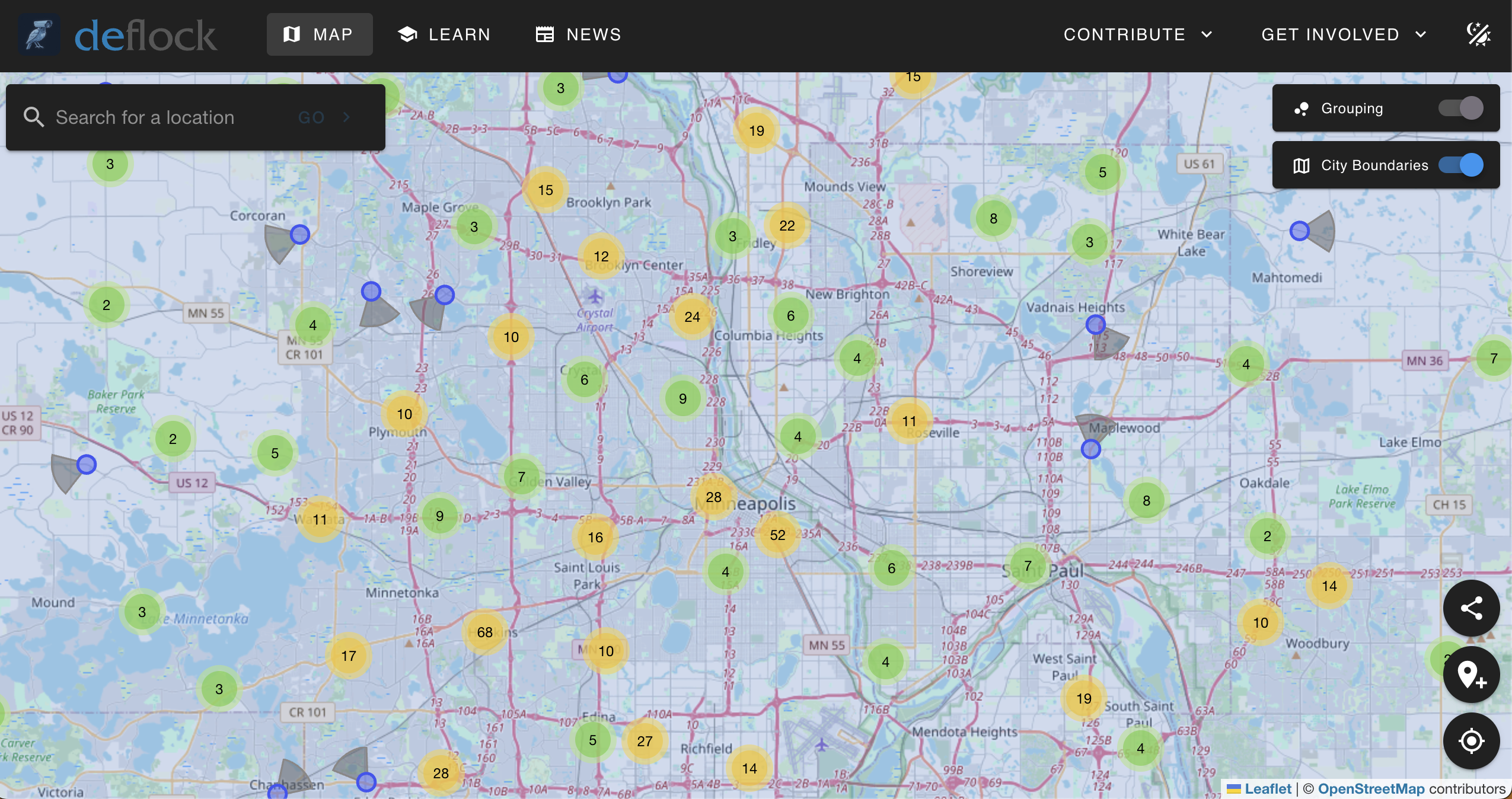
Task: Click the deflock bird logo icon
Action: click(x=39, y=34)
